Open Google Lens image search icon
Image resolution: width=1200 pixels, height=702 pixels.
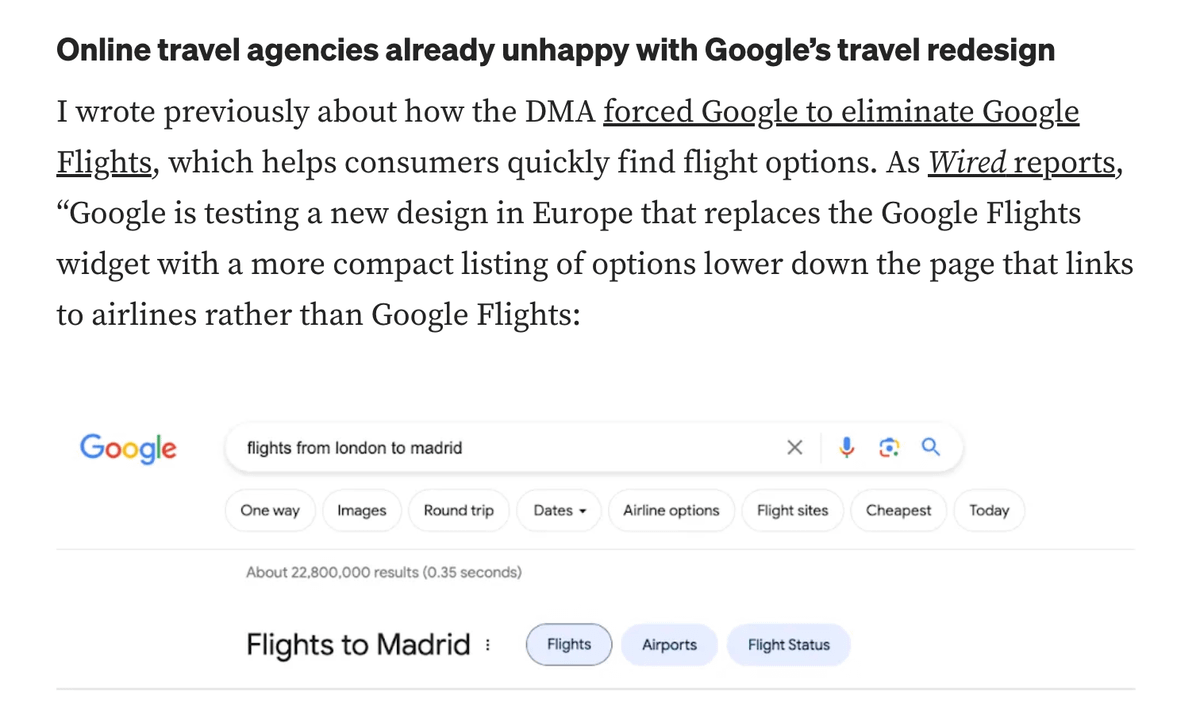[x=887, y=448]
